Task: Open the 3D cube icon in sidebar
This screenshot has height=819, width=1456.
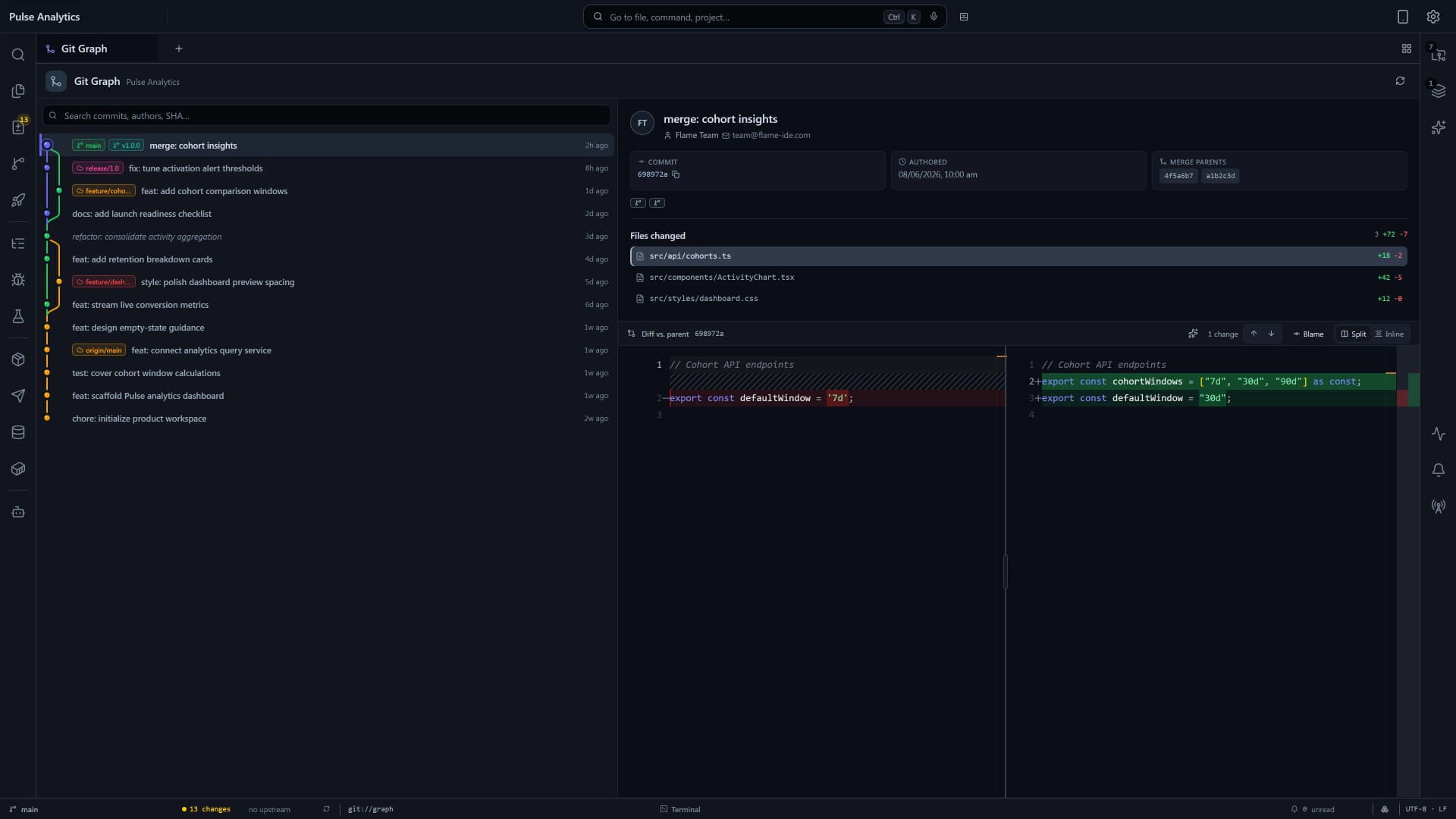Action: (x=18, y=469)
